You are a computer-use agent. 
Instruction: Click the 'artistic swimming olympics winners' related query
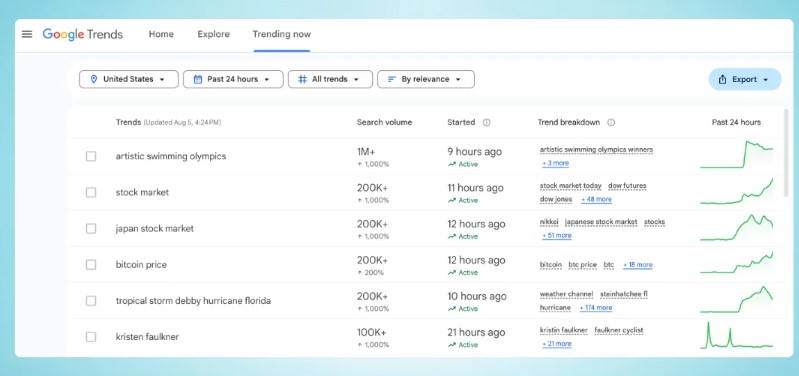596,150
